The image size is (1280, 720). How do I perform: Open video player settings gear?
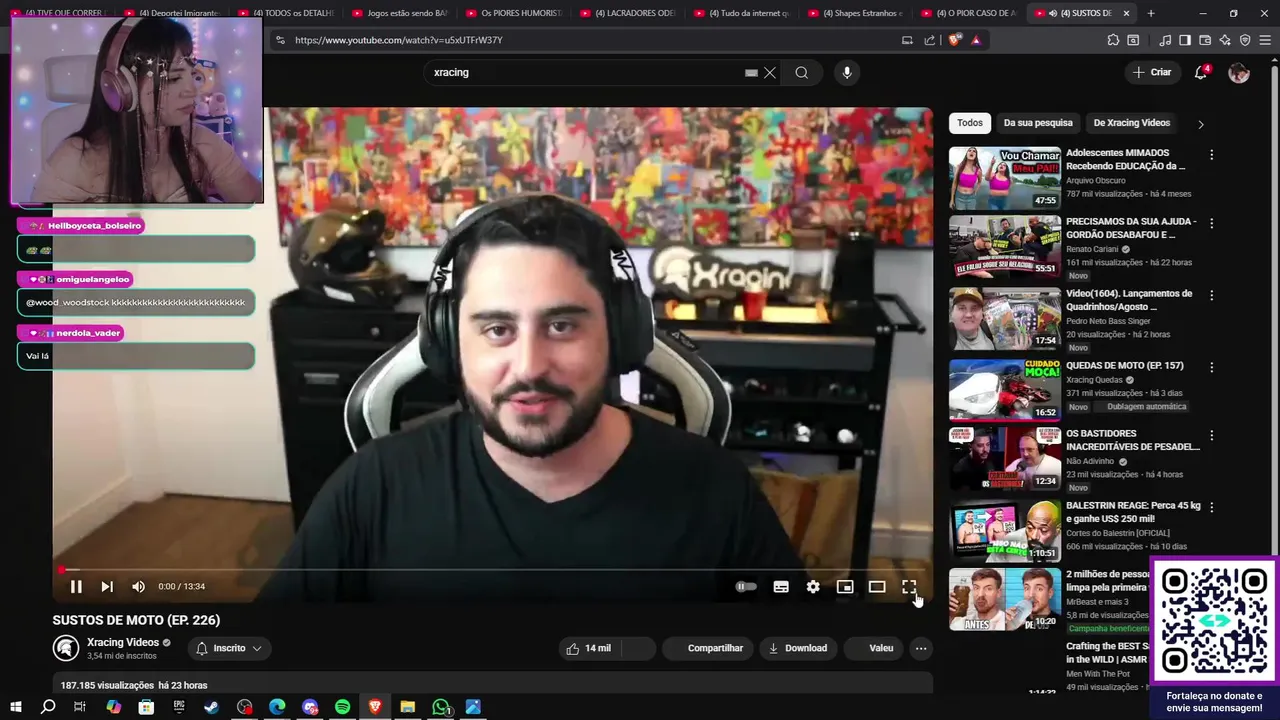point(813,587)
